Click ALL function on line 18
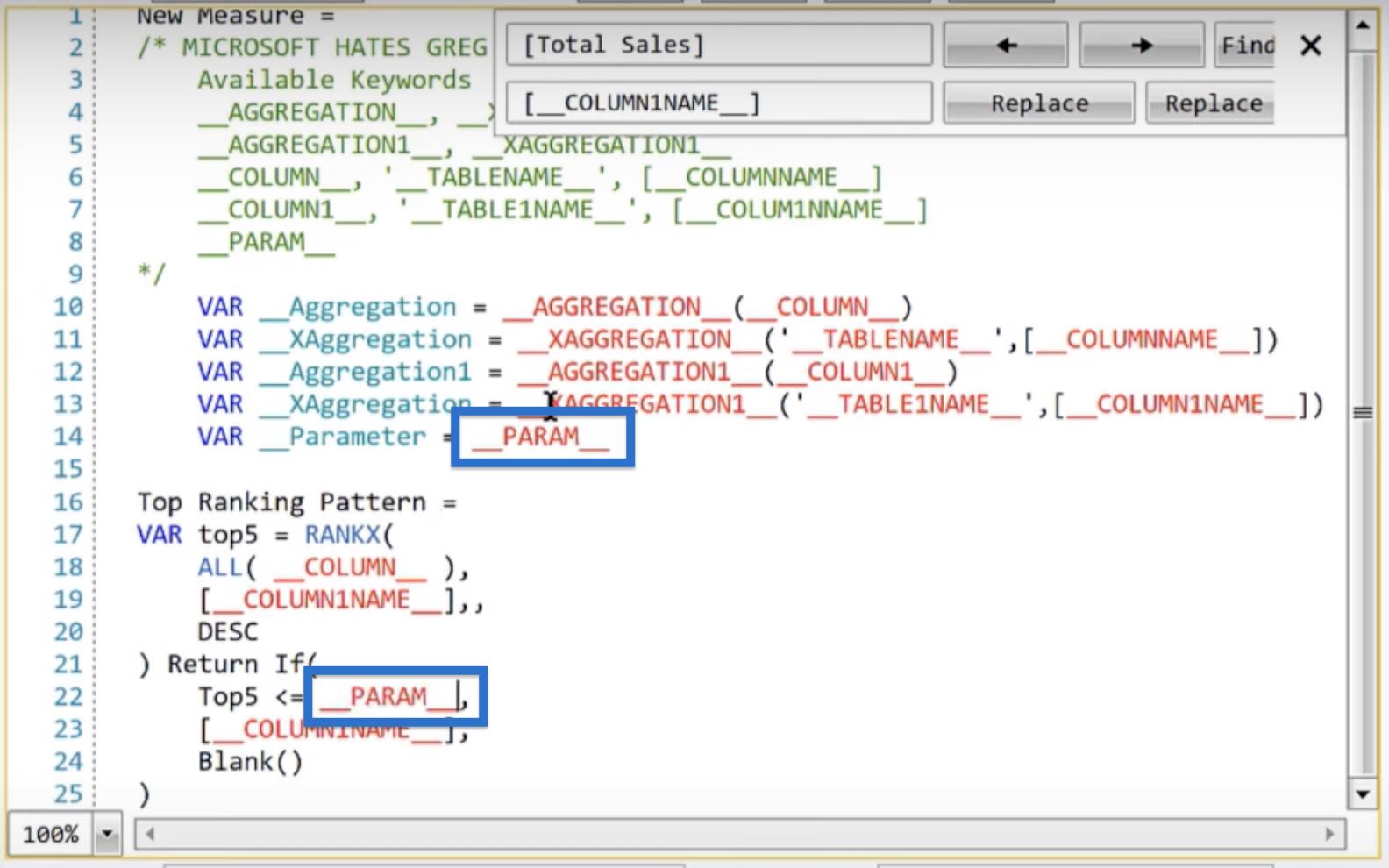Image resolution: width=1389 pixels, height=868 pixels. (x=218, y=567)
